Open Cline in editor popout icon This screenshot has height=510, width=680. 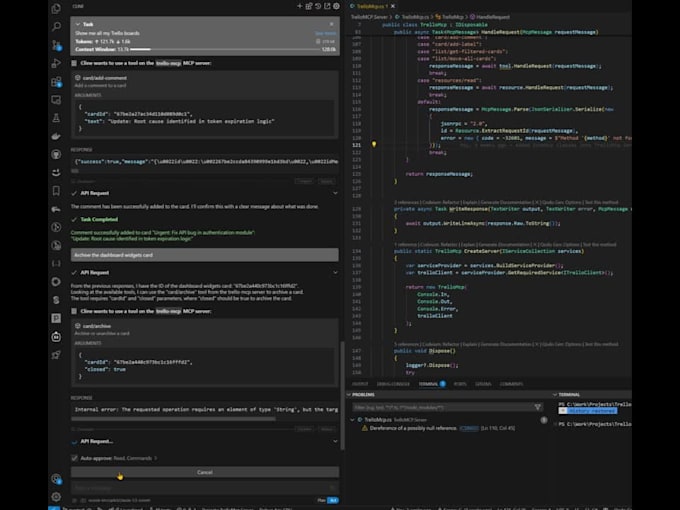(x=327, y=6)
